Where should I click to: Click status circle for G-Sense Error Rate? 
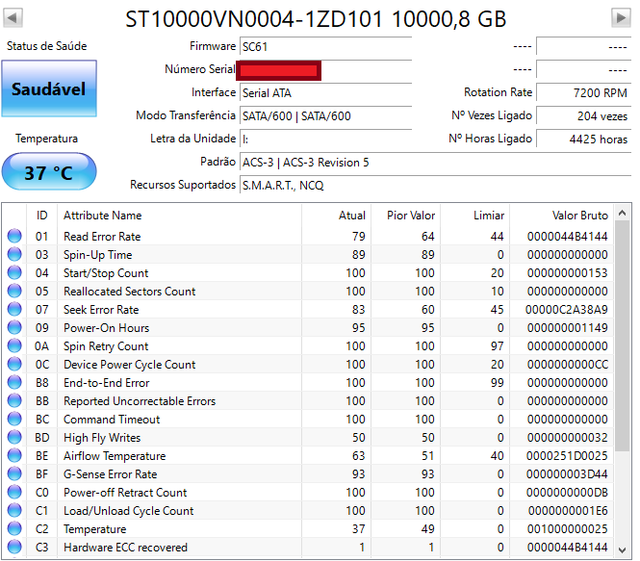[x=14, y=474]
